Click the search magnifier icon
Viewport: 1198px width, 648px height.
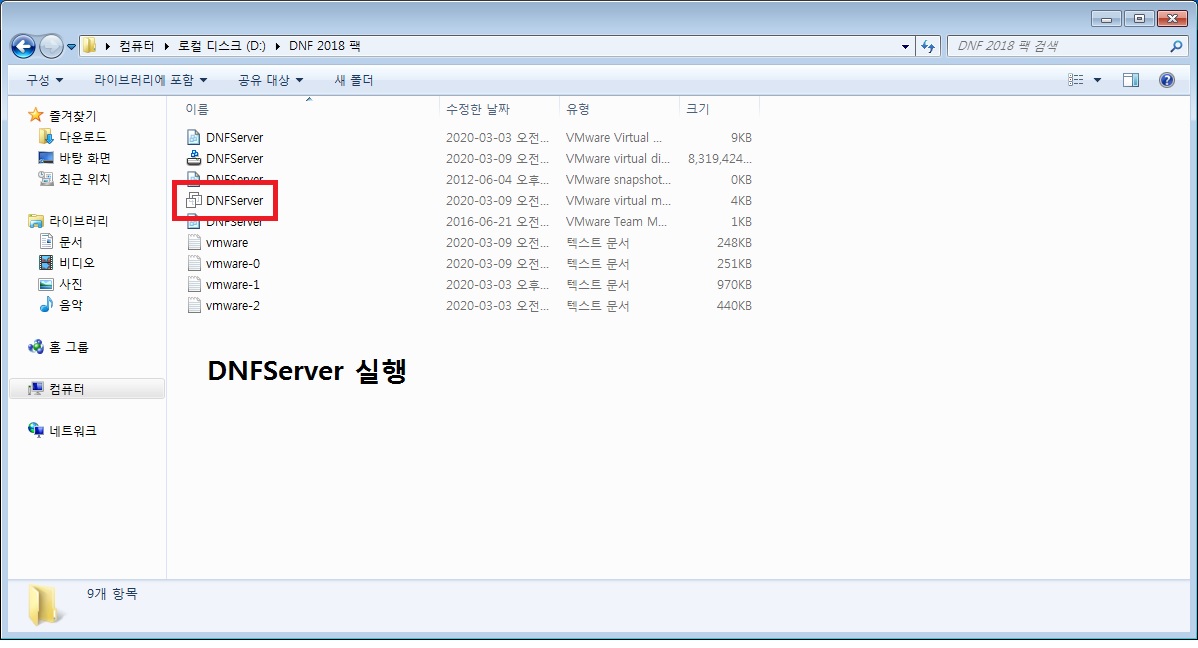[x=1176, y=46]
